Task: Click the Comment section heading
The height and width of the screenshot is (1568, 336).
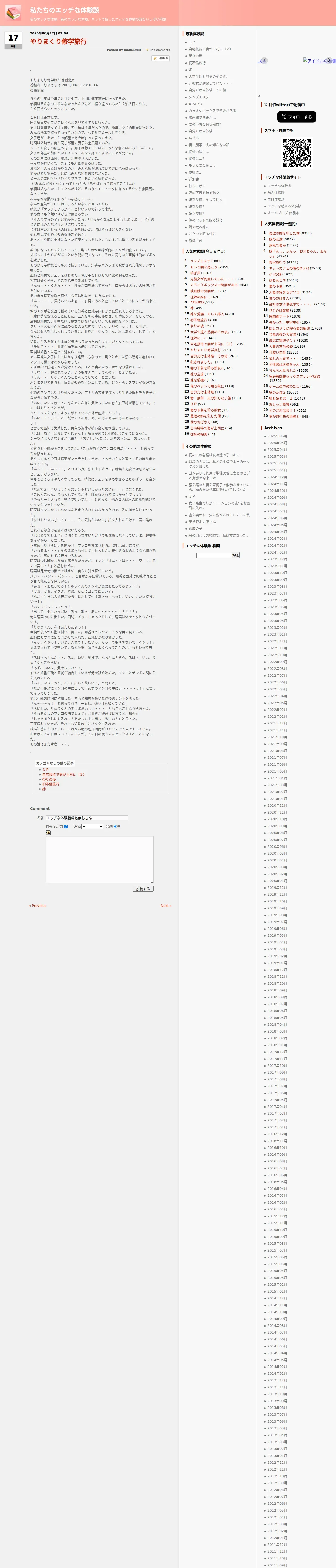Action: click(40, 808)
